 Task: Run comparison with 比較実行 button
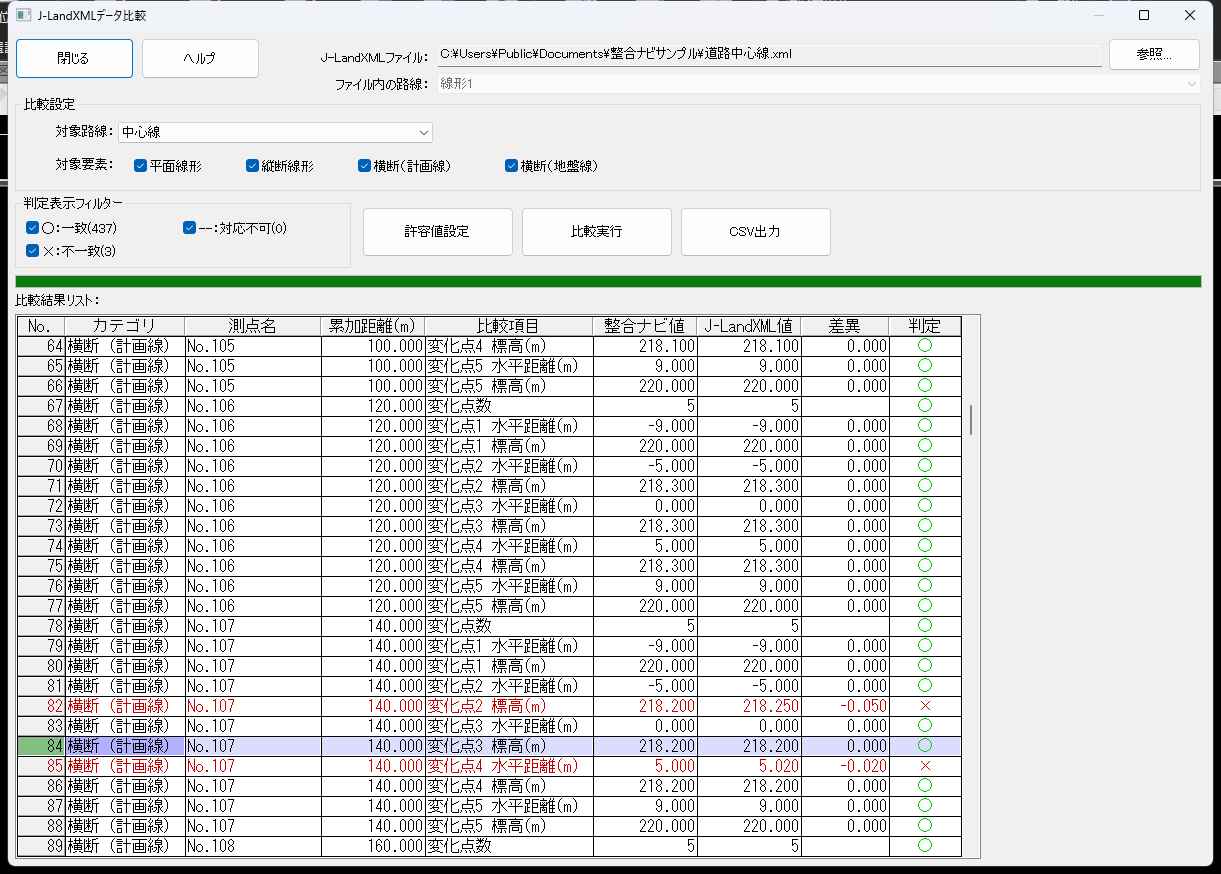(x=596, y=231)
